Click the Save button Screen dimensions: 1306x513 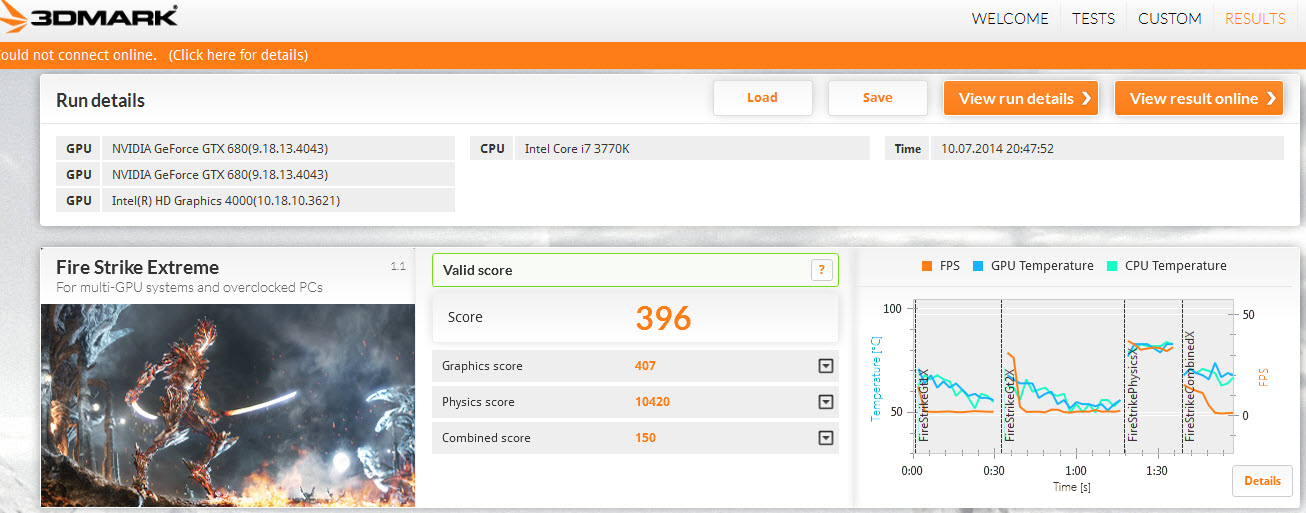877,97
